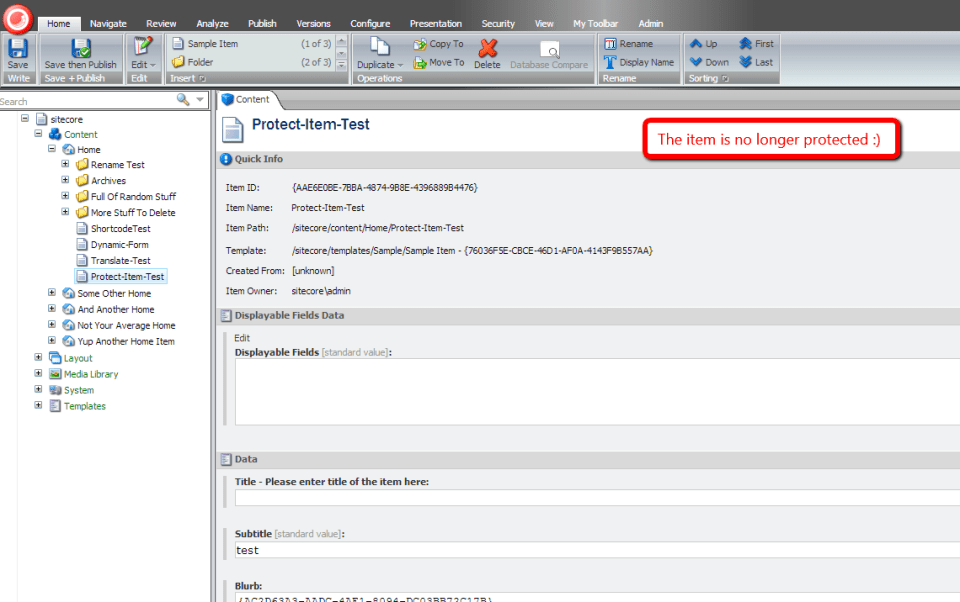Expand the Rename Test folder
This screenshot has height=602, width=960.
coord(66,165)
